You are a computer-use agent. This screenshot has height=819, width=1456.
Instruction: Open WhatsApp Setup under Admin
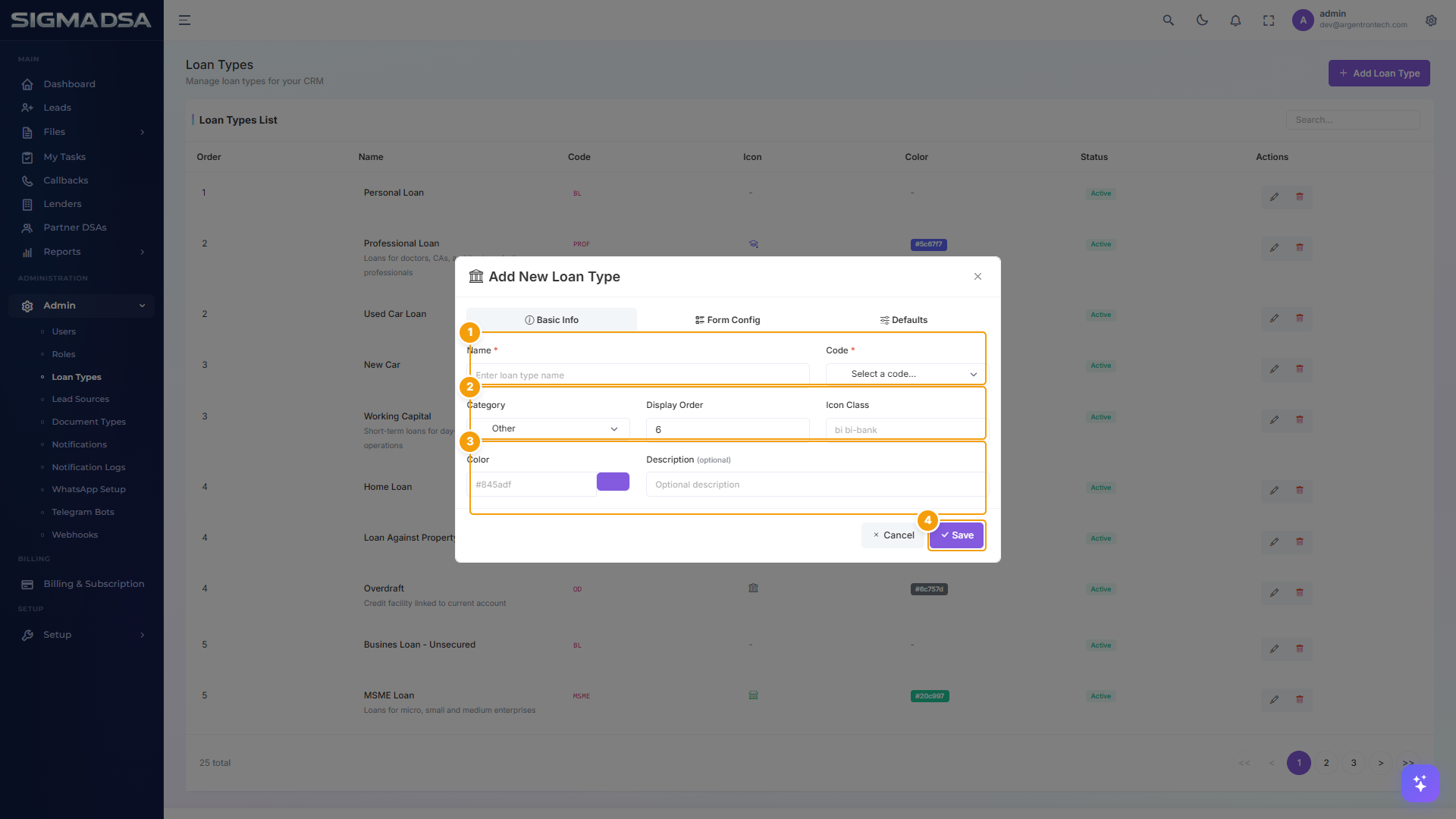89,489
